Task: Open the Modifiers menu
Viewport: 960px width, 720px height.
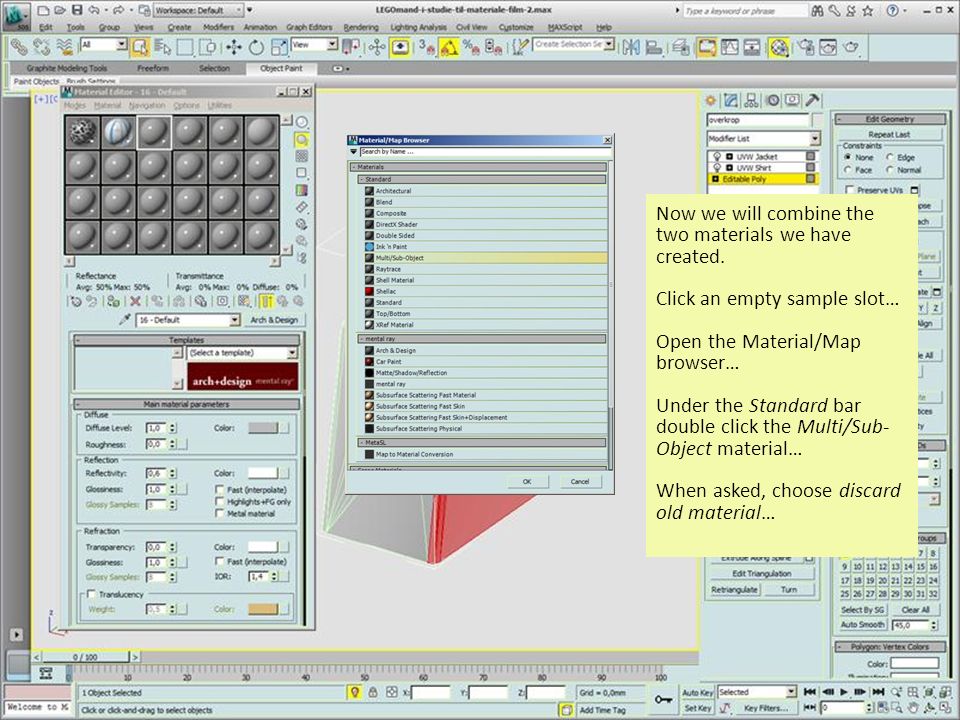Action: [x=218, y=28]
